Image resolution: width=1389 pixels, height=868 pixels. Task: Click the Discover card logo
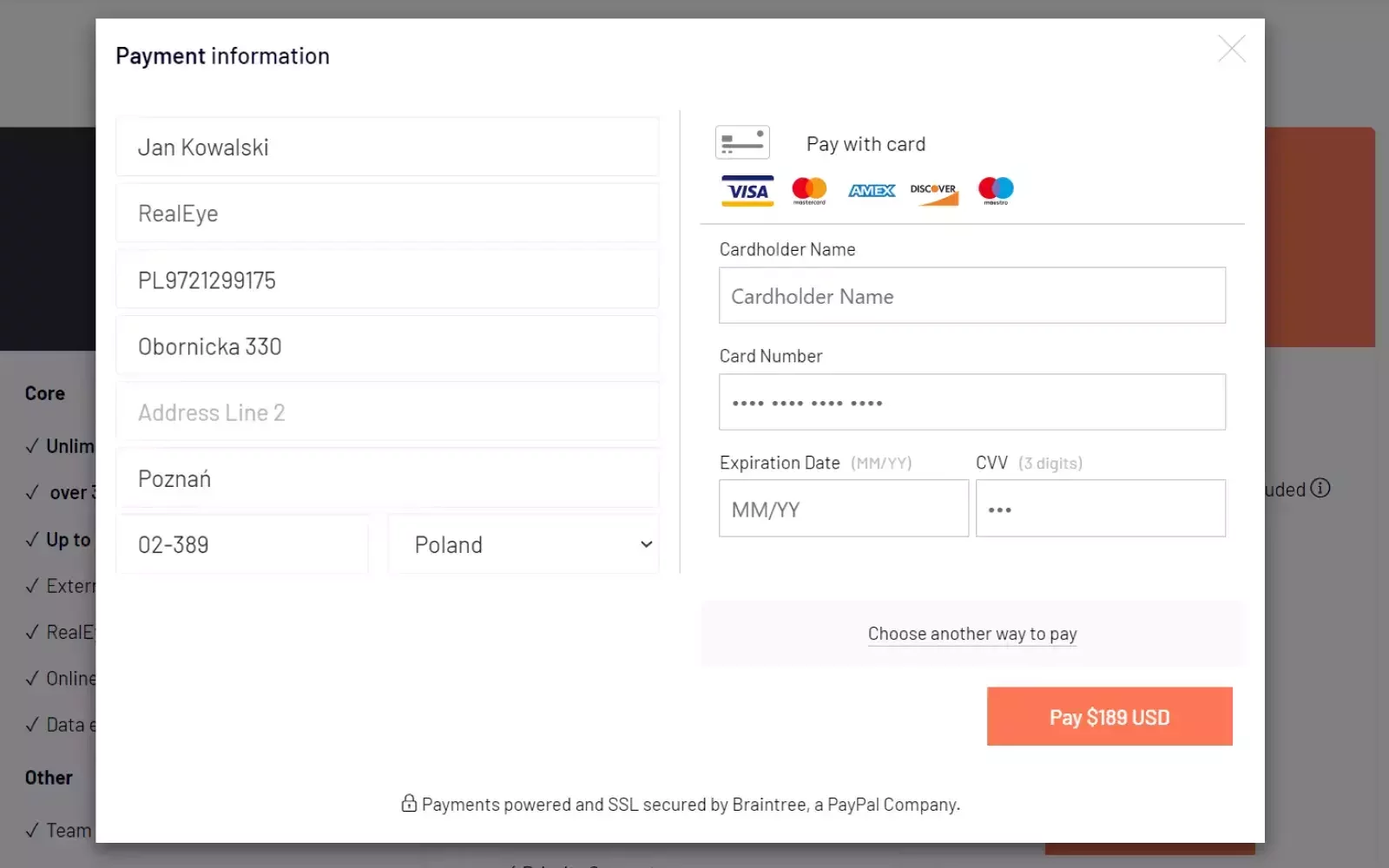[934, 192]
